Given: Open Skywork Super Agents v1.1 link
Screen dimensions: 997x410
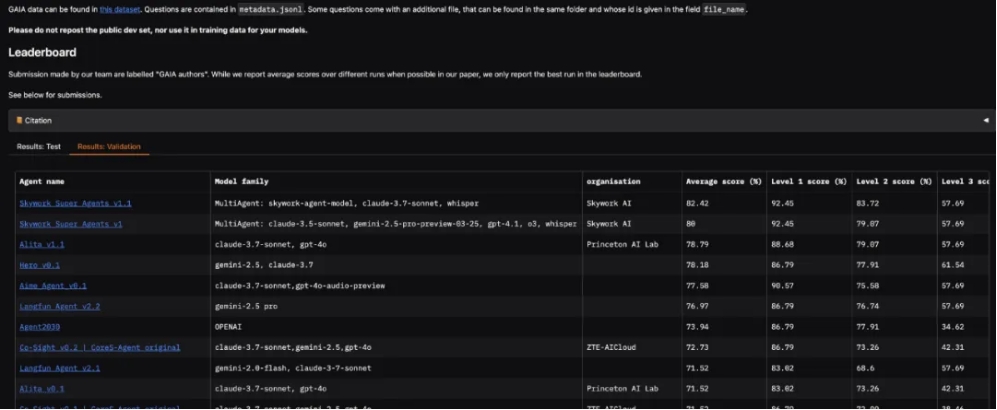Looking at the screenshot, I should coord(75,203).
